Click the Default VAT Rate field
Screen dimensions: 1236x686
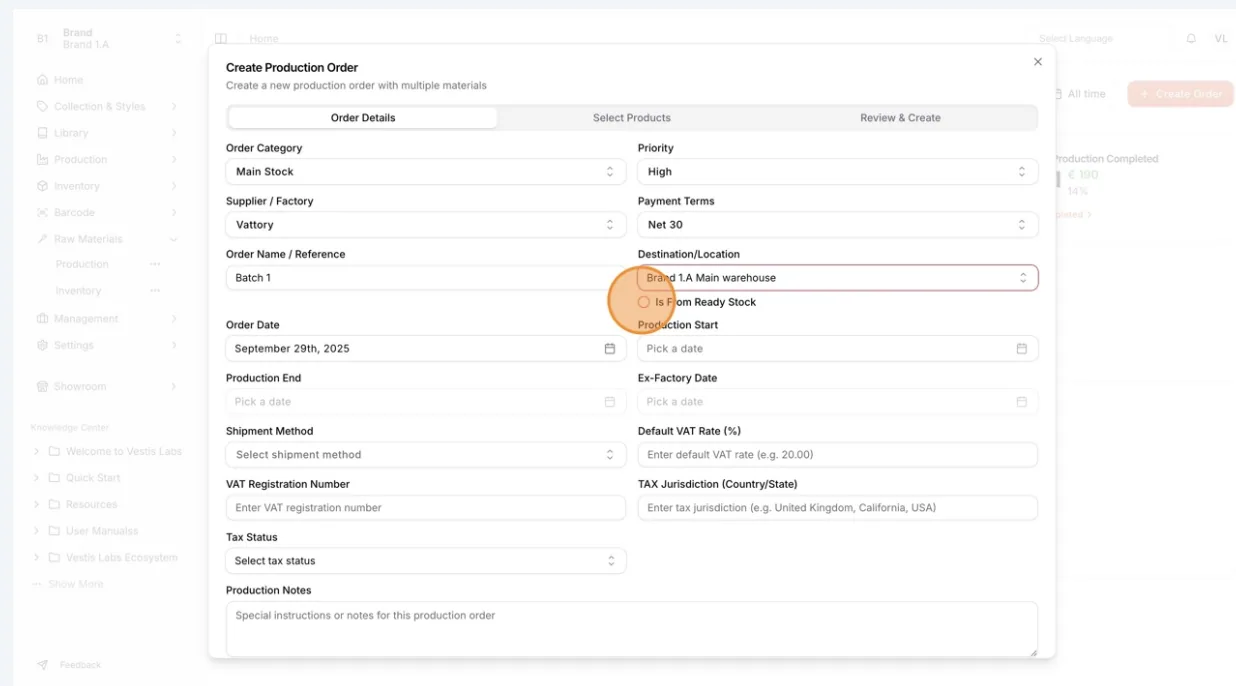(838, 455)
